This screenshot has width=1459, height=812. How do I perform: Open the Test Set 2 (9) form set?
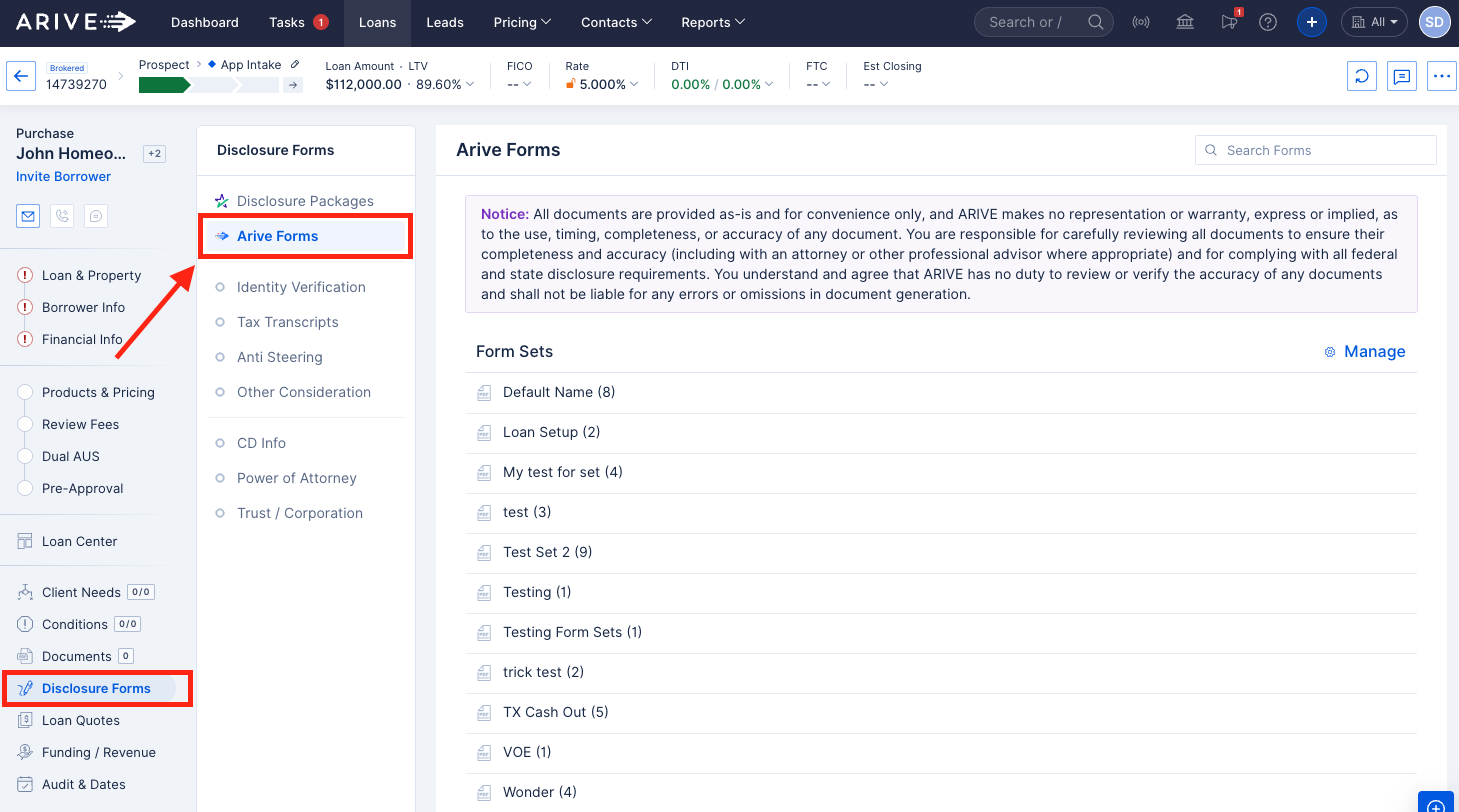(941, 553)
